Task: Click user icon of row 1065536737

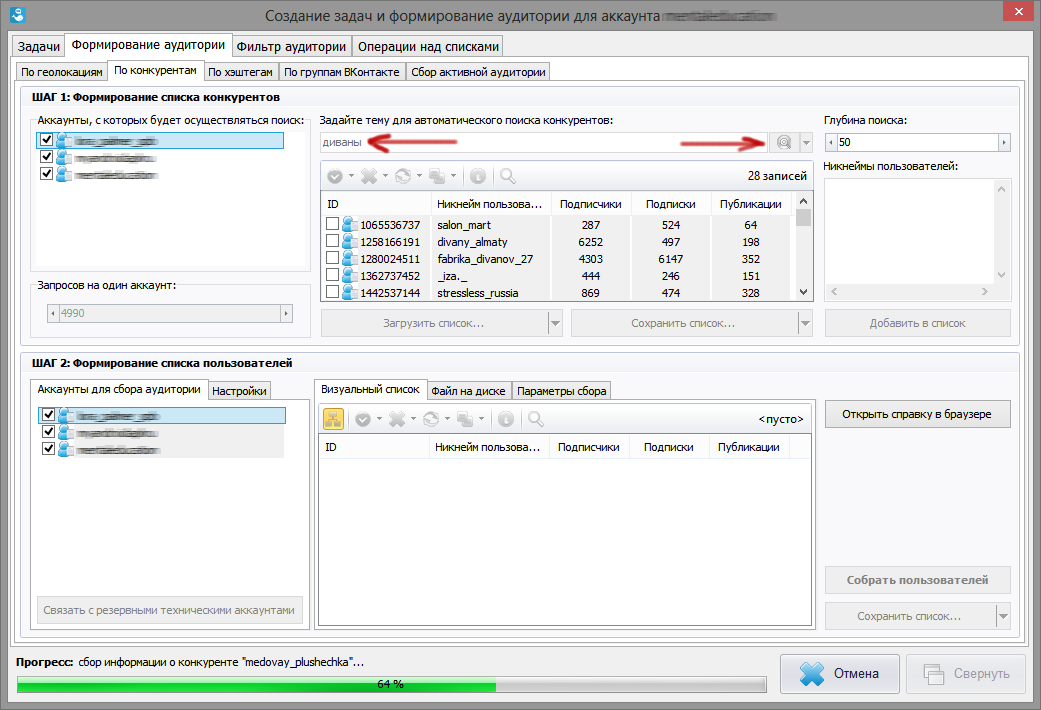Action: [x=350, y=224]
